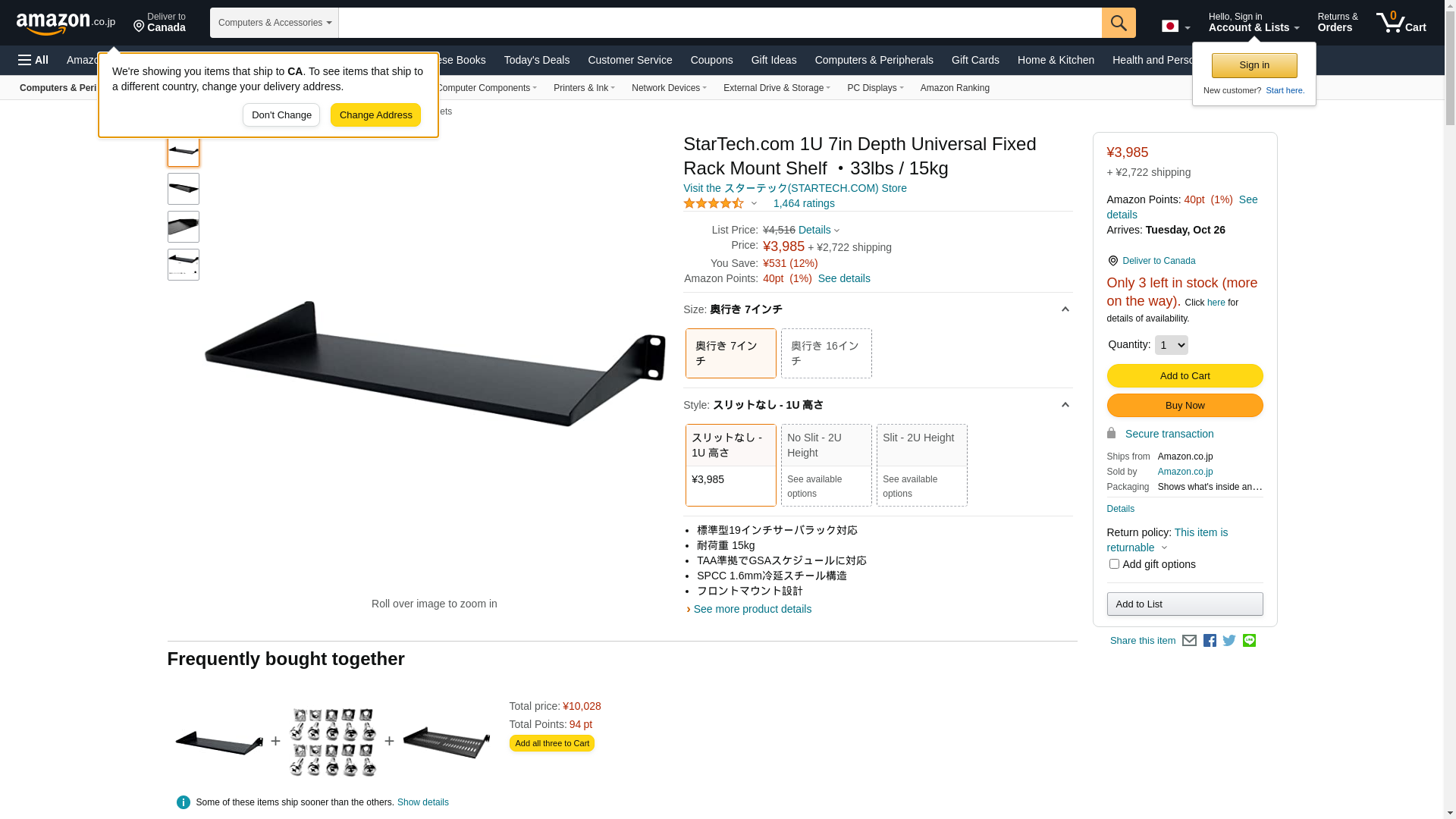Open Today's Deals in the navigation bar

pos(536,60)
